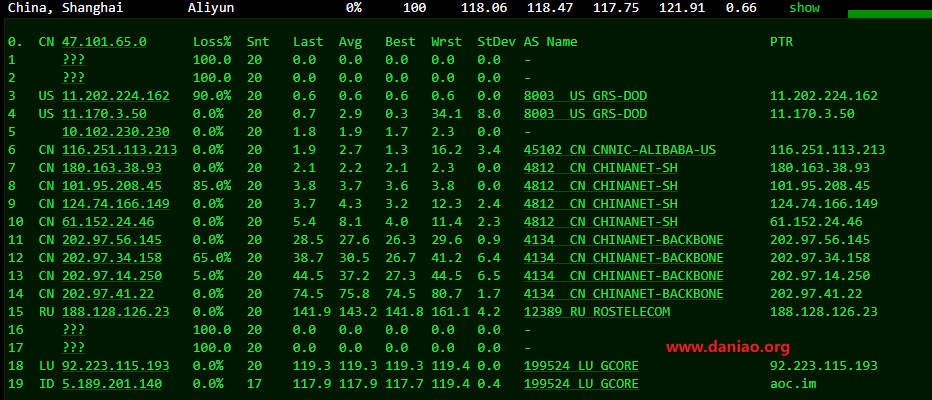This screenshot has width=932, height=400.
Task: Open AS 199524 LU GCORE link on hop 19
Action: coord(581,384)
